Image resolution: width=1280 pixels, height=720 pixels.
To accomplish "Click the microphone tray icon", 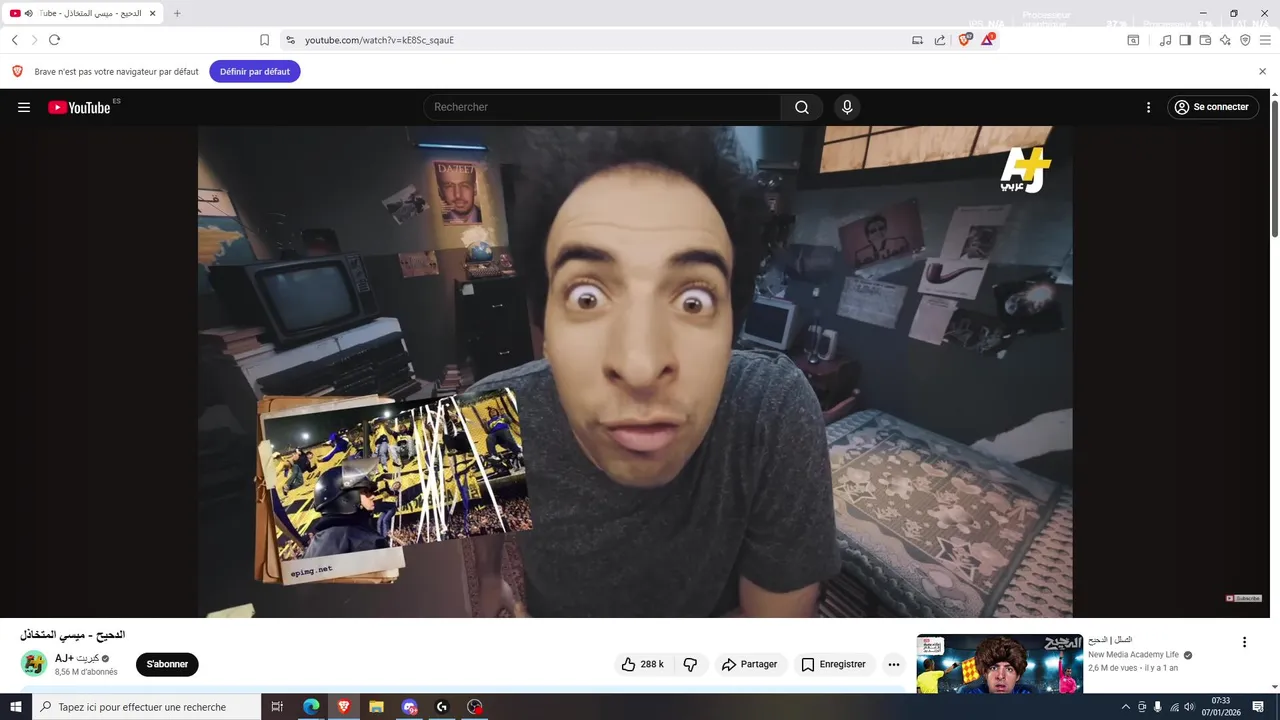I will coord(1158,707).
